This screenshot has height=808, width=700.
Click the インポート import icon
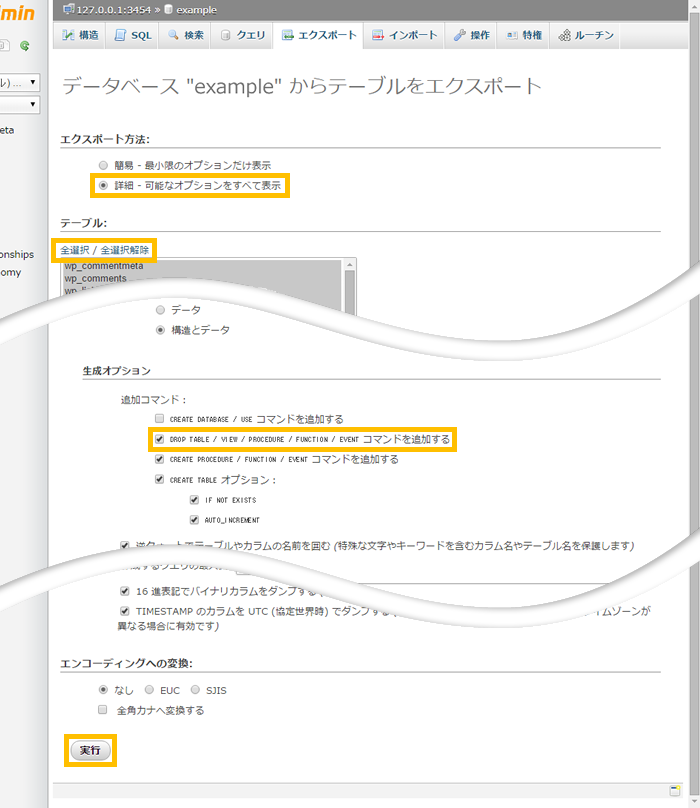(379, 35)
